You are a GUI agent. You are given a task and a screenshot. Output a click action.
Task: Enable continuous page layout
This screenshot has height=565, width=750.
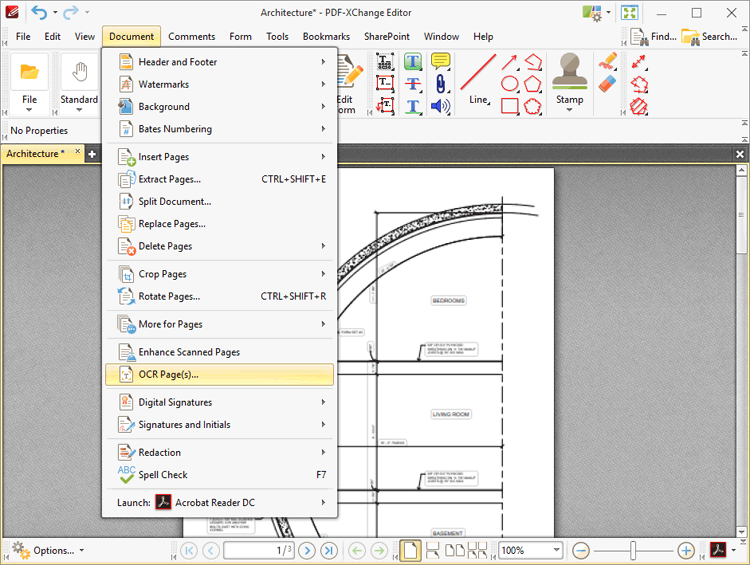[x=432, y=551]
